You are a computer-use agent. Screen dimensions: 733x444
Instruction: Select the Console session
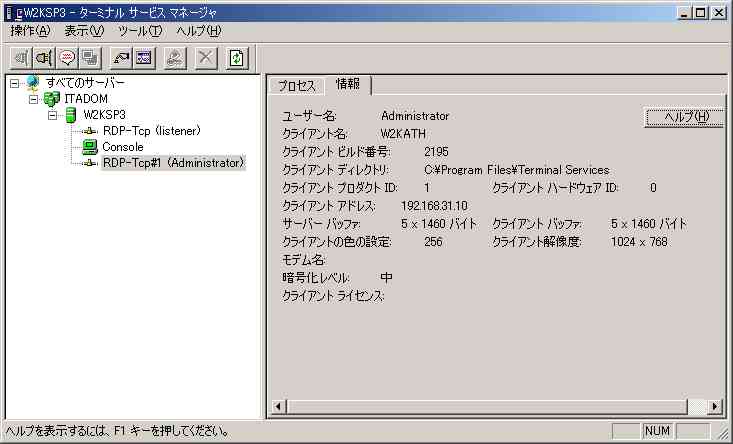123,147
